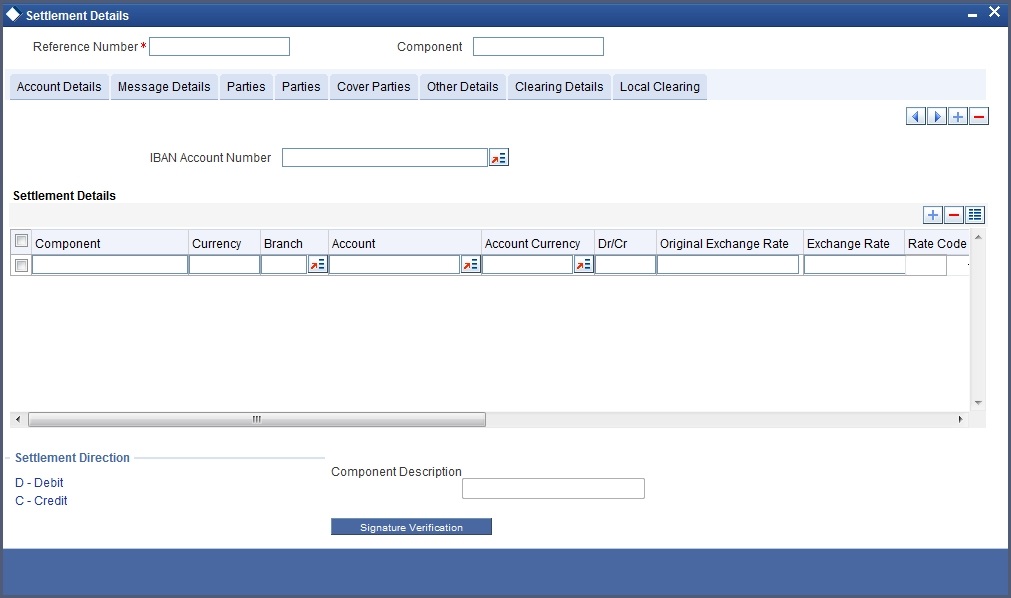Switch to Cover Parties tab

(x=374, y=86)
